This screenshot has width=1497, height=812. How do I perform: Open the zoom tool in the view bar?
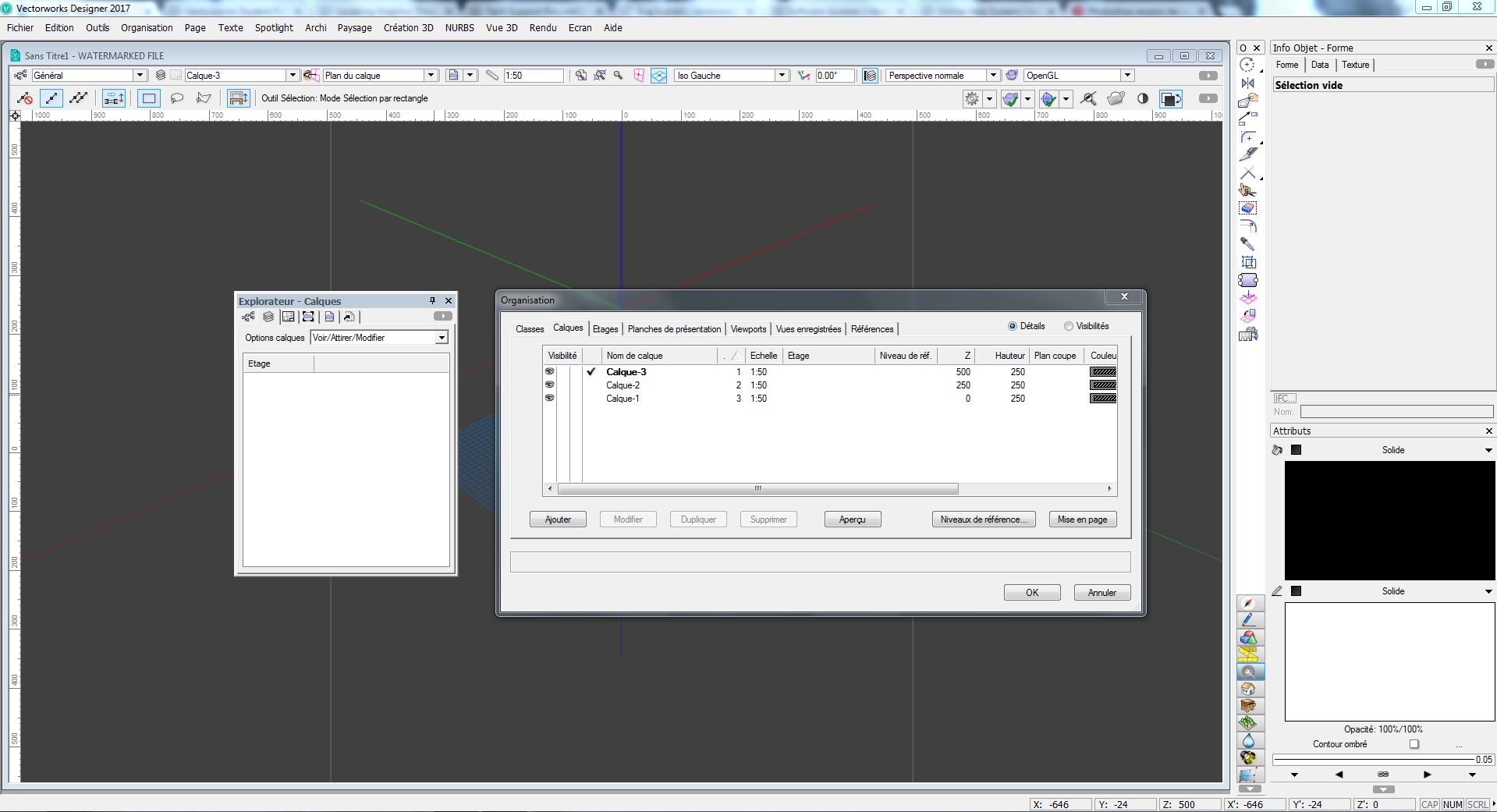pos(619,76)
